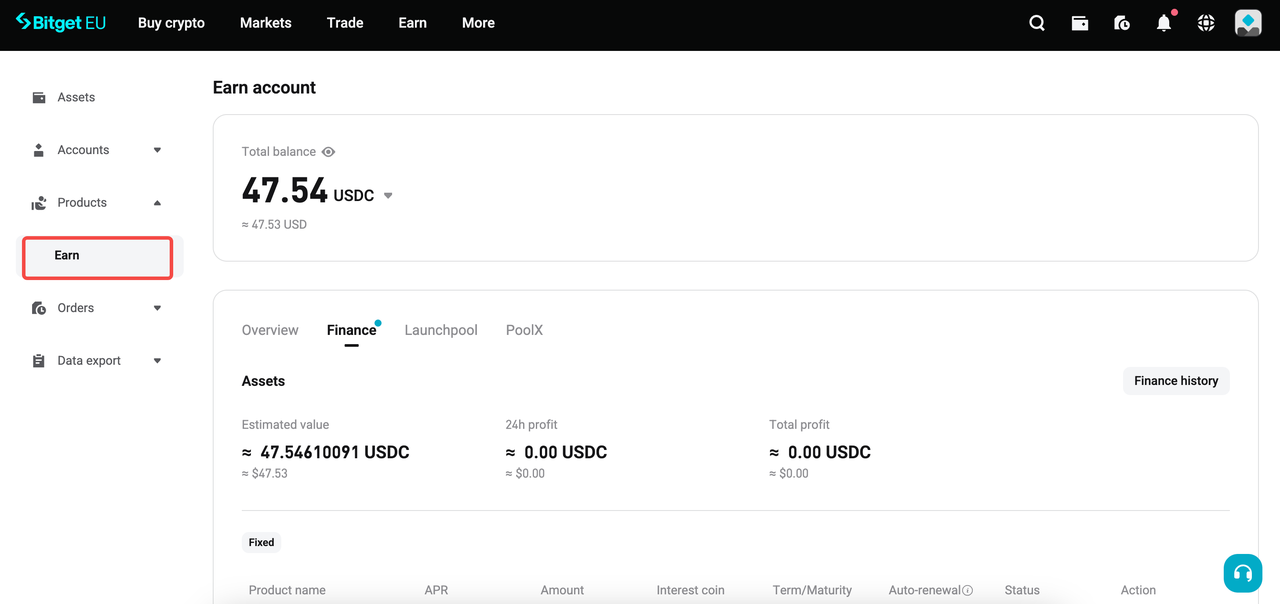Open the search magnifier icon

pos(1037,23)
